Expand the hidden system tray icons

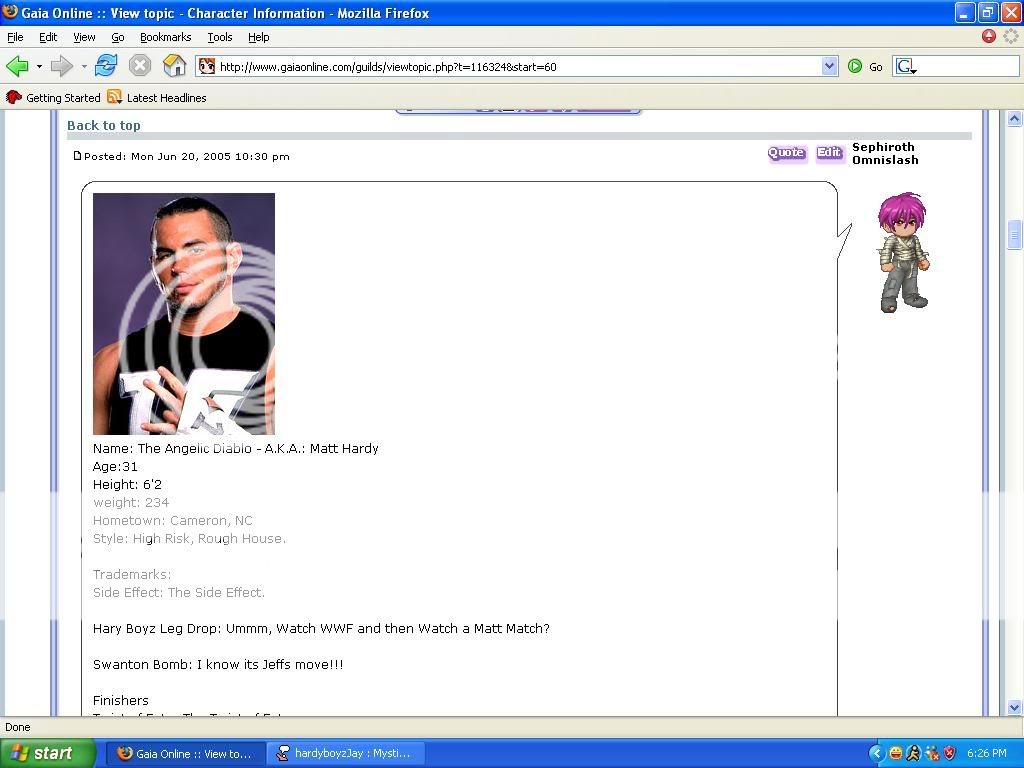click(x=877, y=753)
